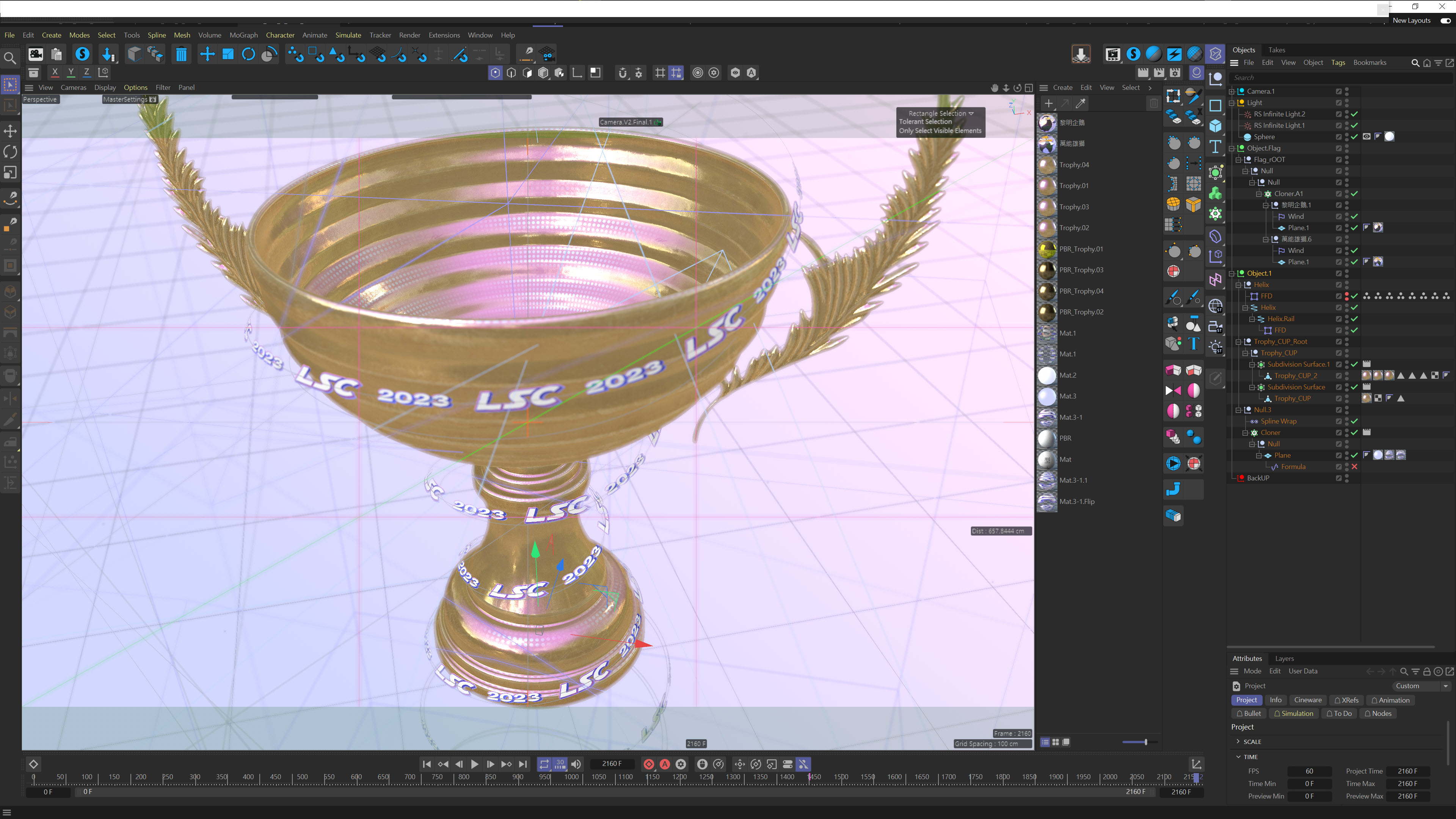Click the Cube primitive icon in palette
Viewport: 1456px width, 819px height.
point(1215,126)
